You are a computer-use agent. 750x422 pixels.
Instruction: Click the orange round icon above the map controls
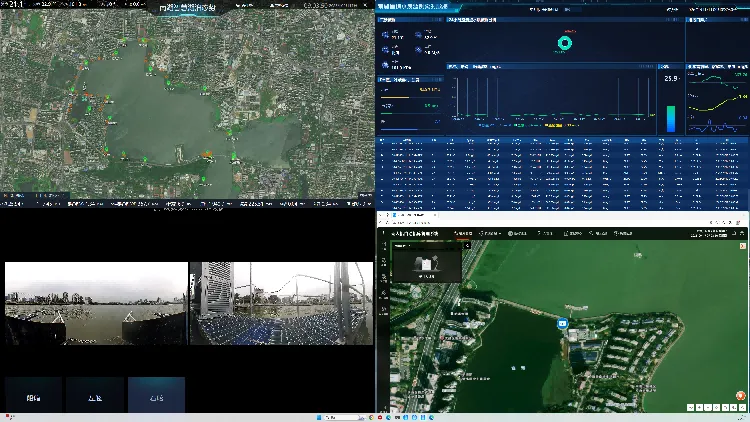pos(740,396)
